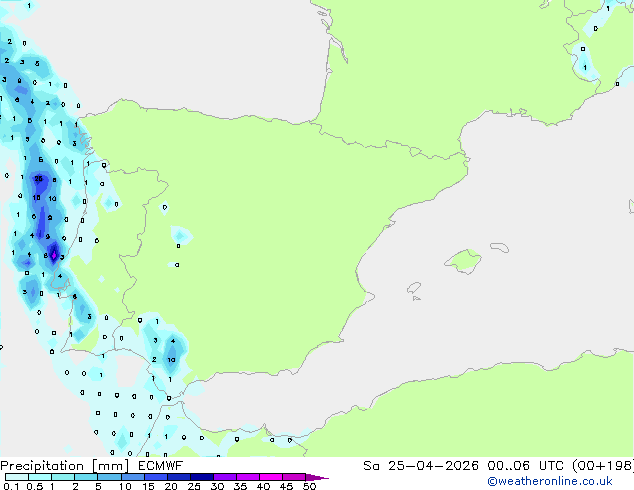The image size is (634, 490).
Task: Click the '00..06 UTC' time range text
Action: tap(525, 466)
